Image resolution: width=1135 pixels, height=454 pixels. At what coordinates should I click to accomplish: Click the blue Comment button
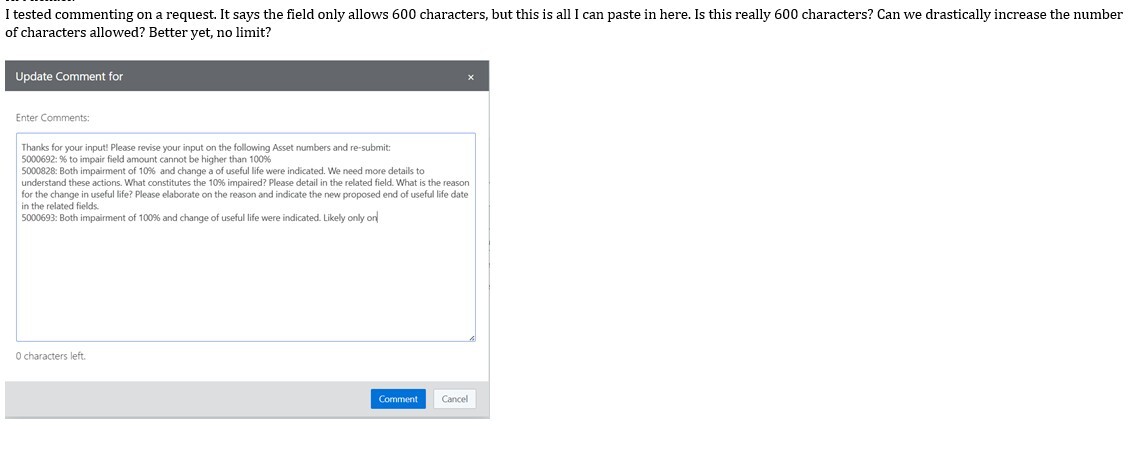(x=398, y=399)
